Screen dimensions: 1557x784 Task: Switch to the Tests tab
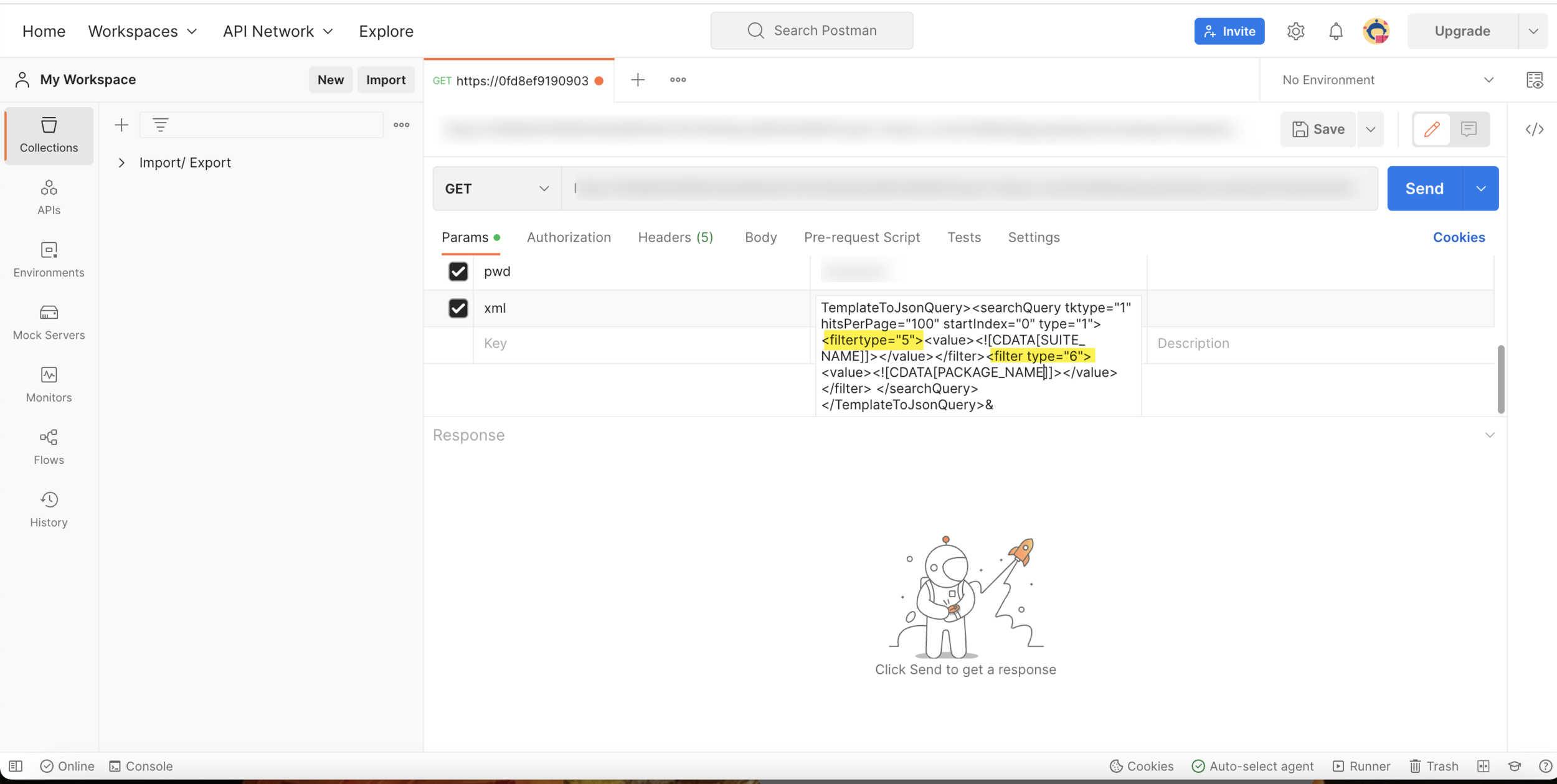[963, 237]
